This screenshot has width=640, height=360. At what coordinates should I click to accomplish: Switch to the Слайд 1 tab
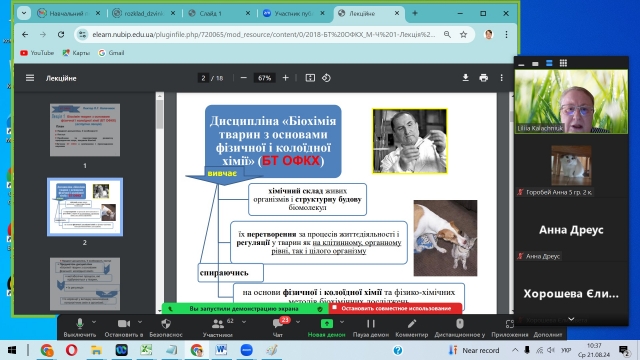tap(219, 13)
